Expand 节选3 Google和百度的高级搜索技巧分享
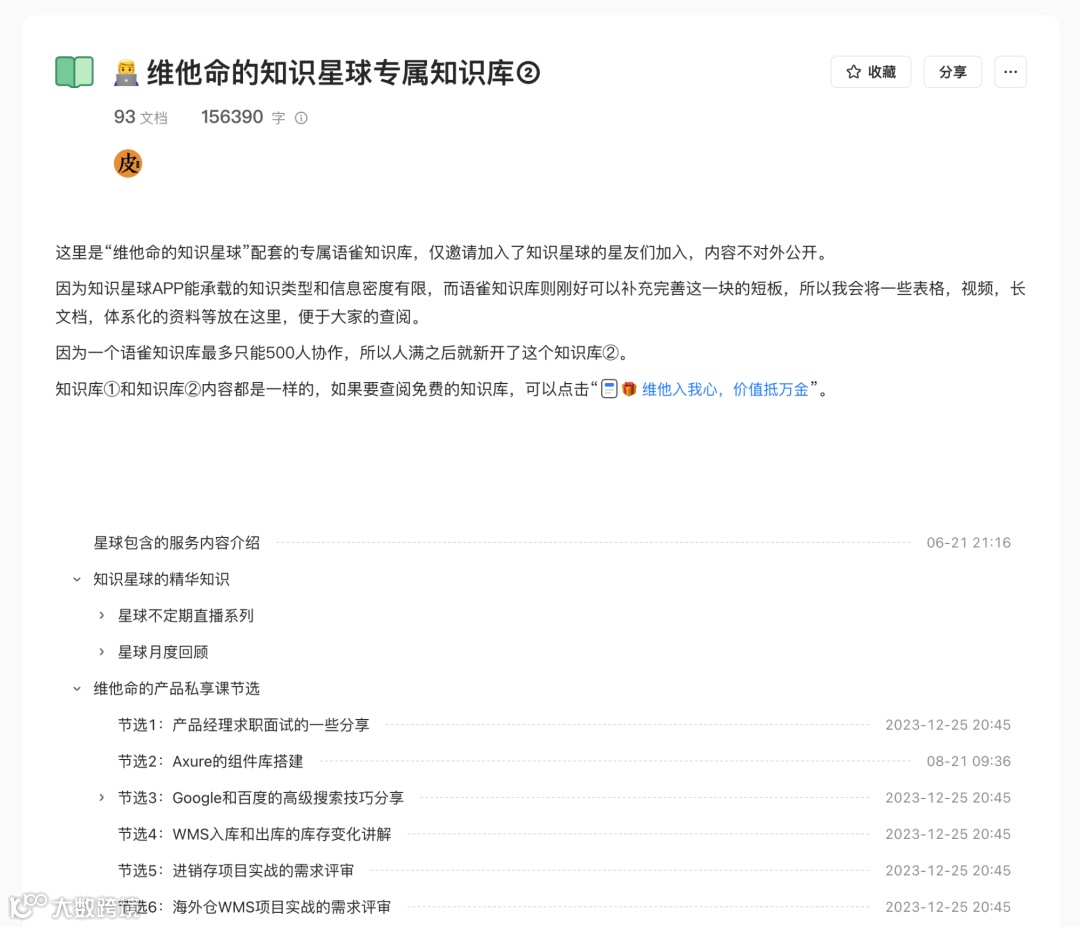The image size is (1080, 927). coord(99,797)
